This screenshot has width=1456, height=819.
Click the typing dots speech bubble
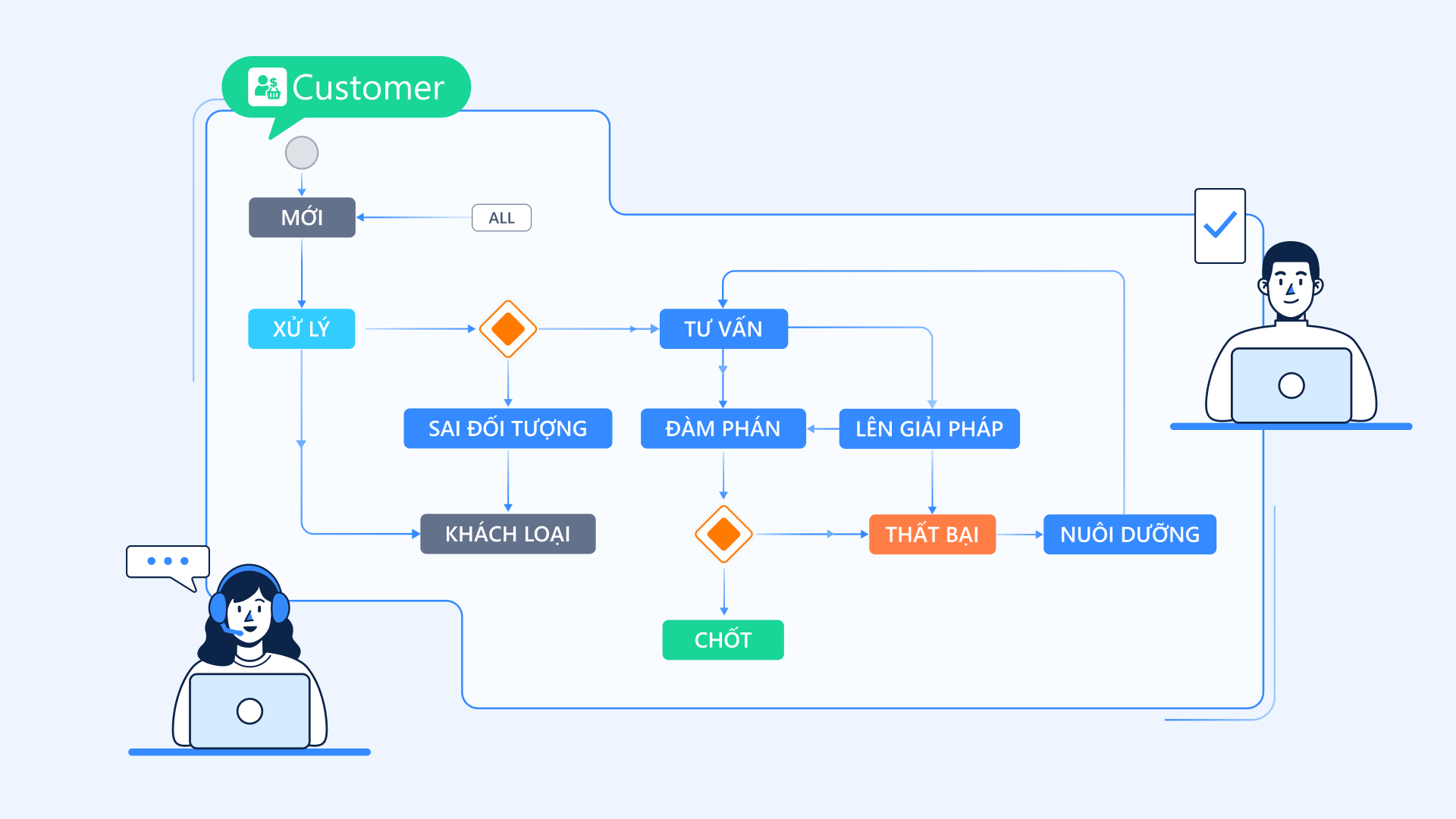pos(167,563)
